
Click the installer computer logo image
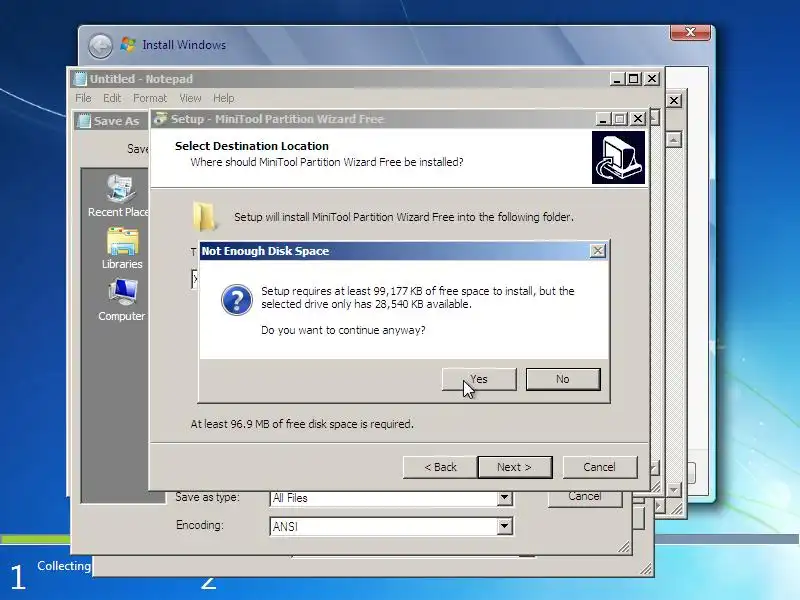coord(618,157)
